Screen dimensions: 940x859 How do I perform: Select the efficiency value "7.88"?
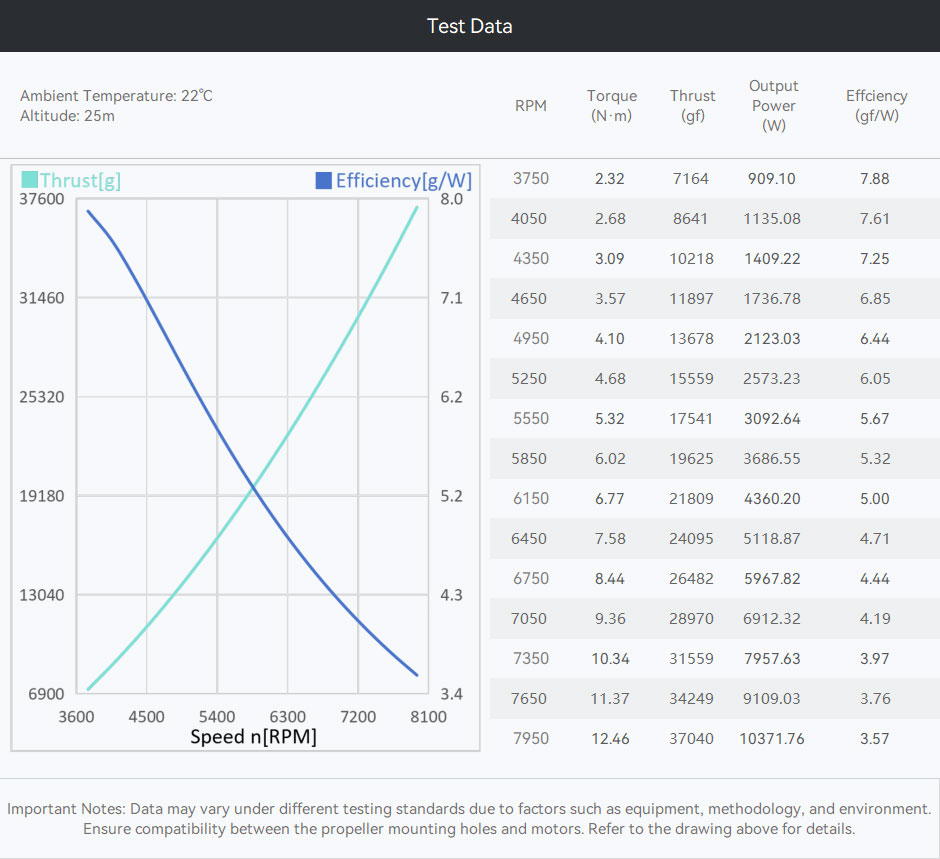click(875, 179)
